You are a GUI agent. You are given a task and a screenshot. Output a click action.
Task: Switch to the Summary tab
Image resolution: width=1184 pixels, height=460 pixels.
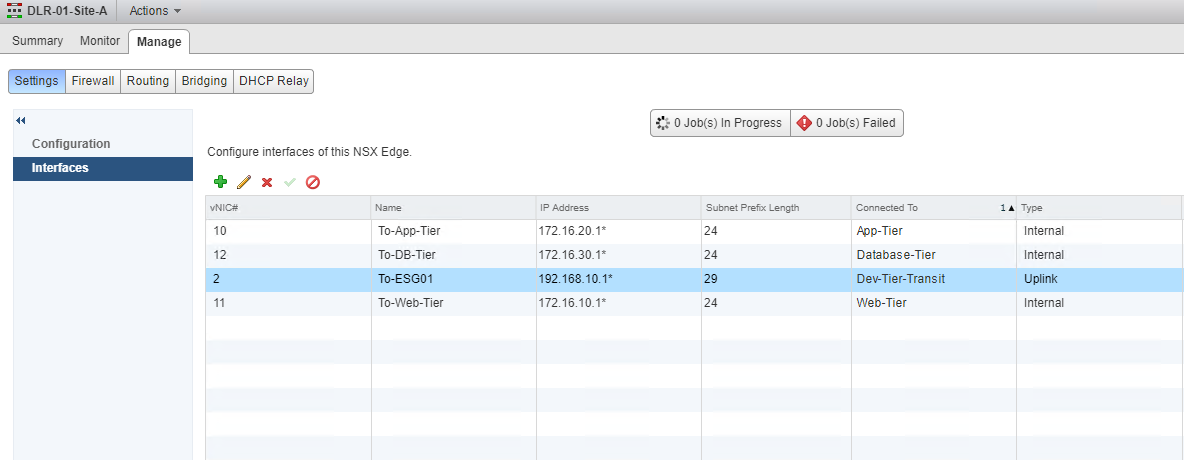(37, 41)
